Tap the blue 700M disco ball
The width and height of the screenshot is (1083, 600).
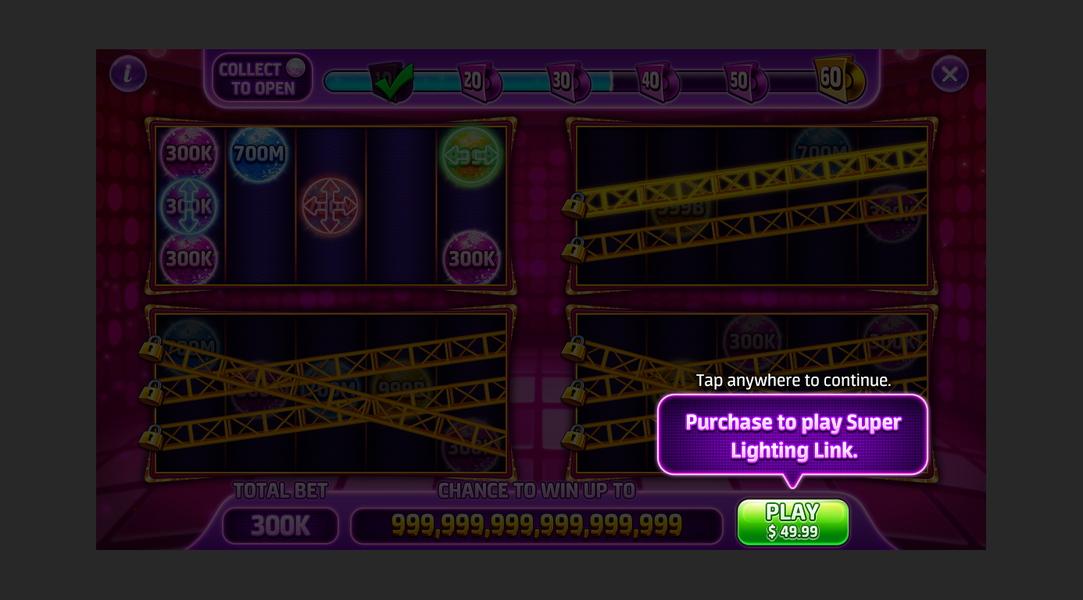259,153
